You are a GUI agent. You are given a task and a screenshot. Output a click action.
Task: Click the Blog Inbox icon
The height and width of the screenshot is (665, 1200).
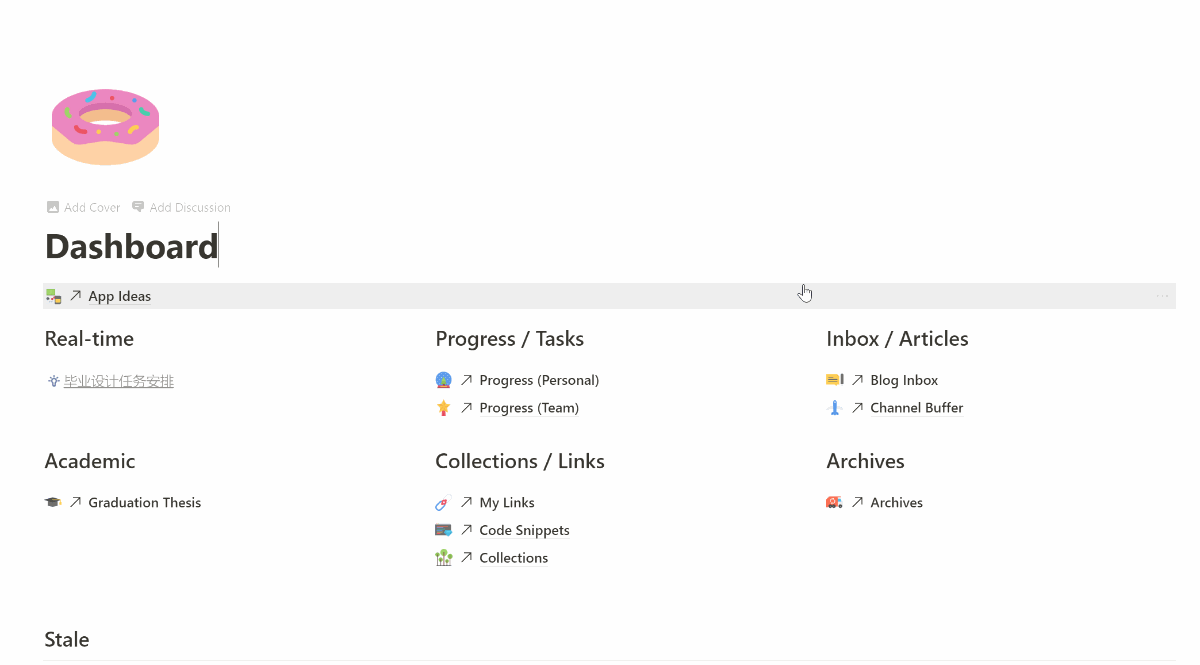[835, 380]
